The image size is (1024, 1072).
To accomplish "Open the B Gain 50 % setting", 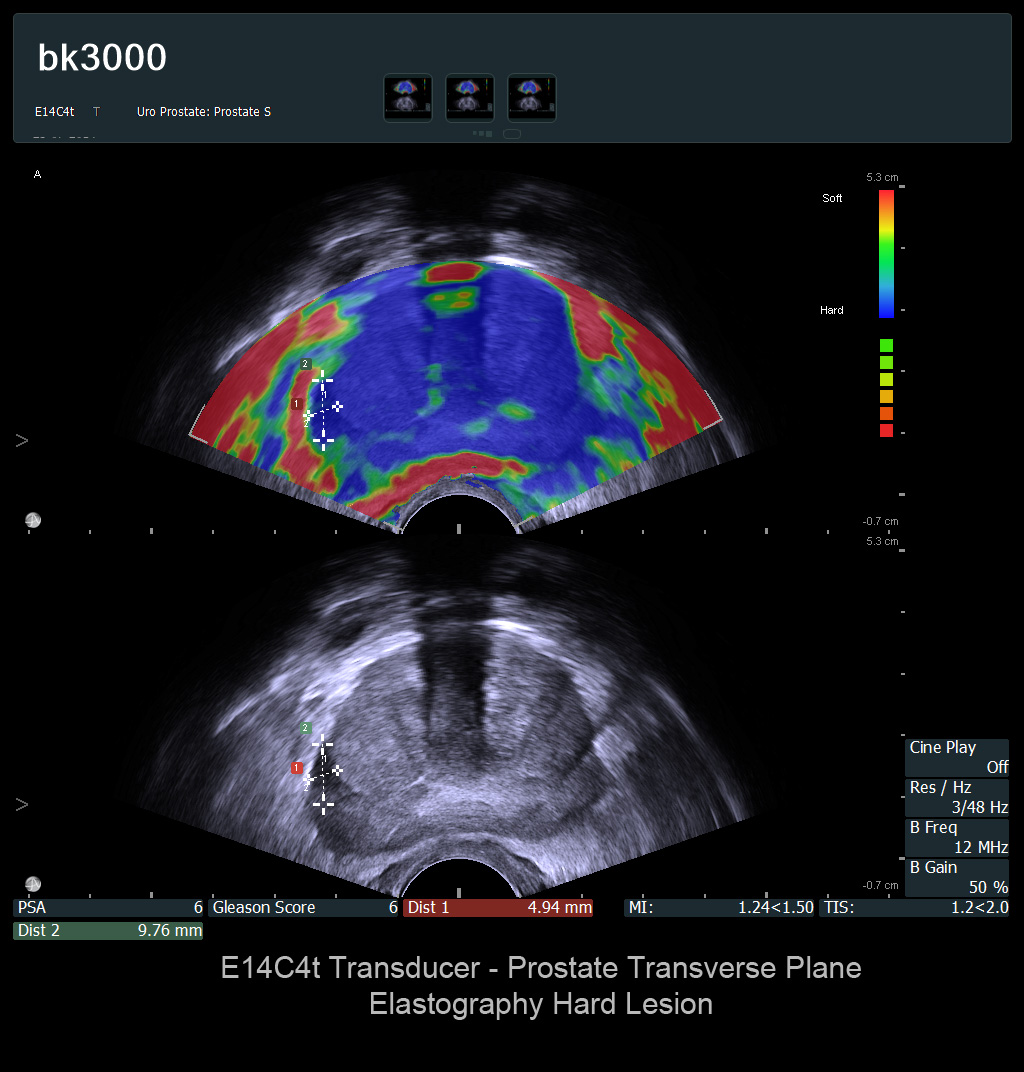I will click(x=958, y=877).
